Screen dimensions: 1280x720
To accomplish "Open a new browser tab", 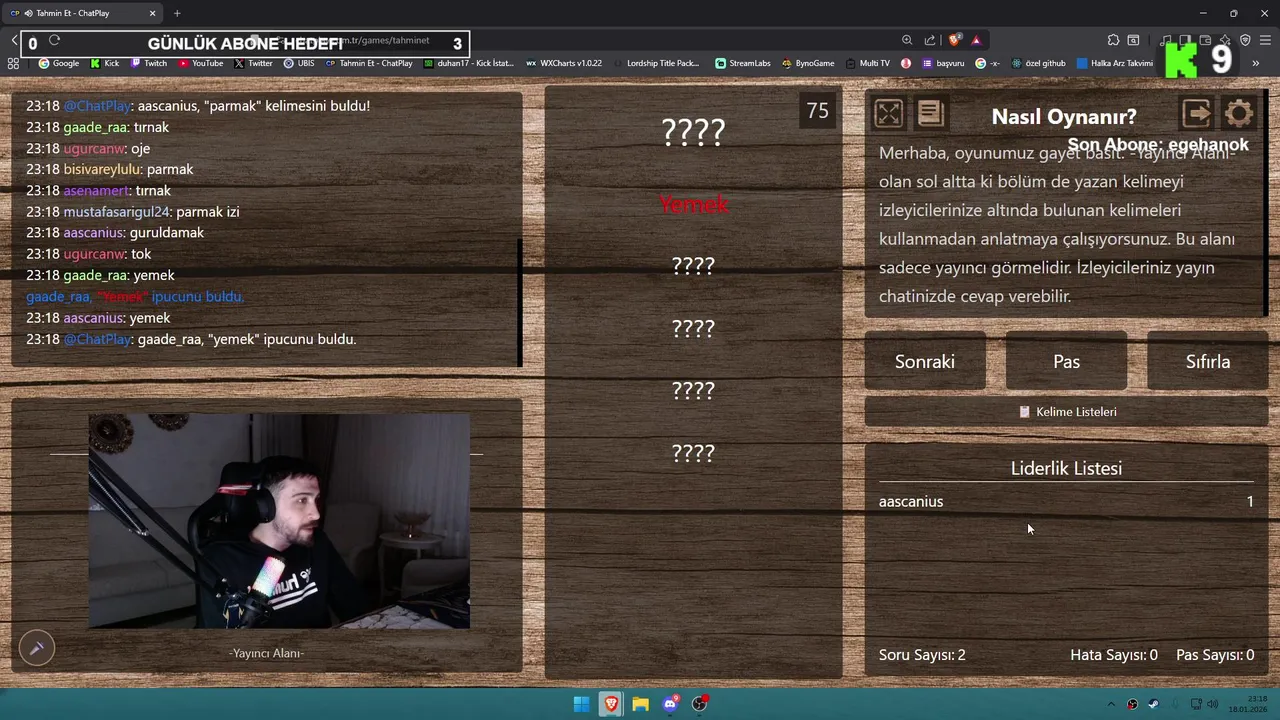I will click(177, 13).
